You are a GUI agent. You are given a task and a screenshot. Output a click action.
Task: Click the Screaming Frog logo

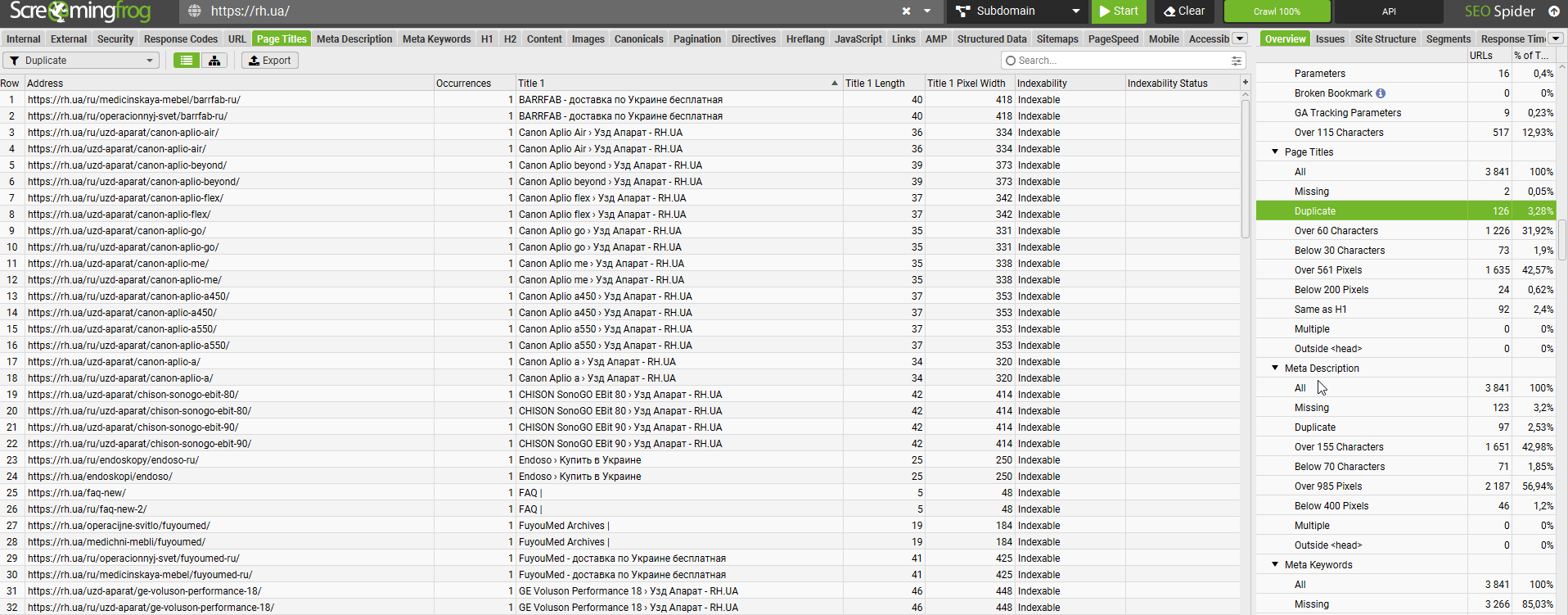point(80,11)
